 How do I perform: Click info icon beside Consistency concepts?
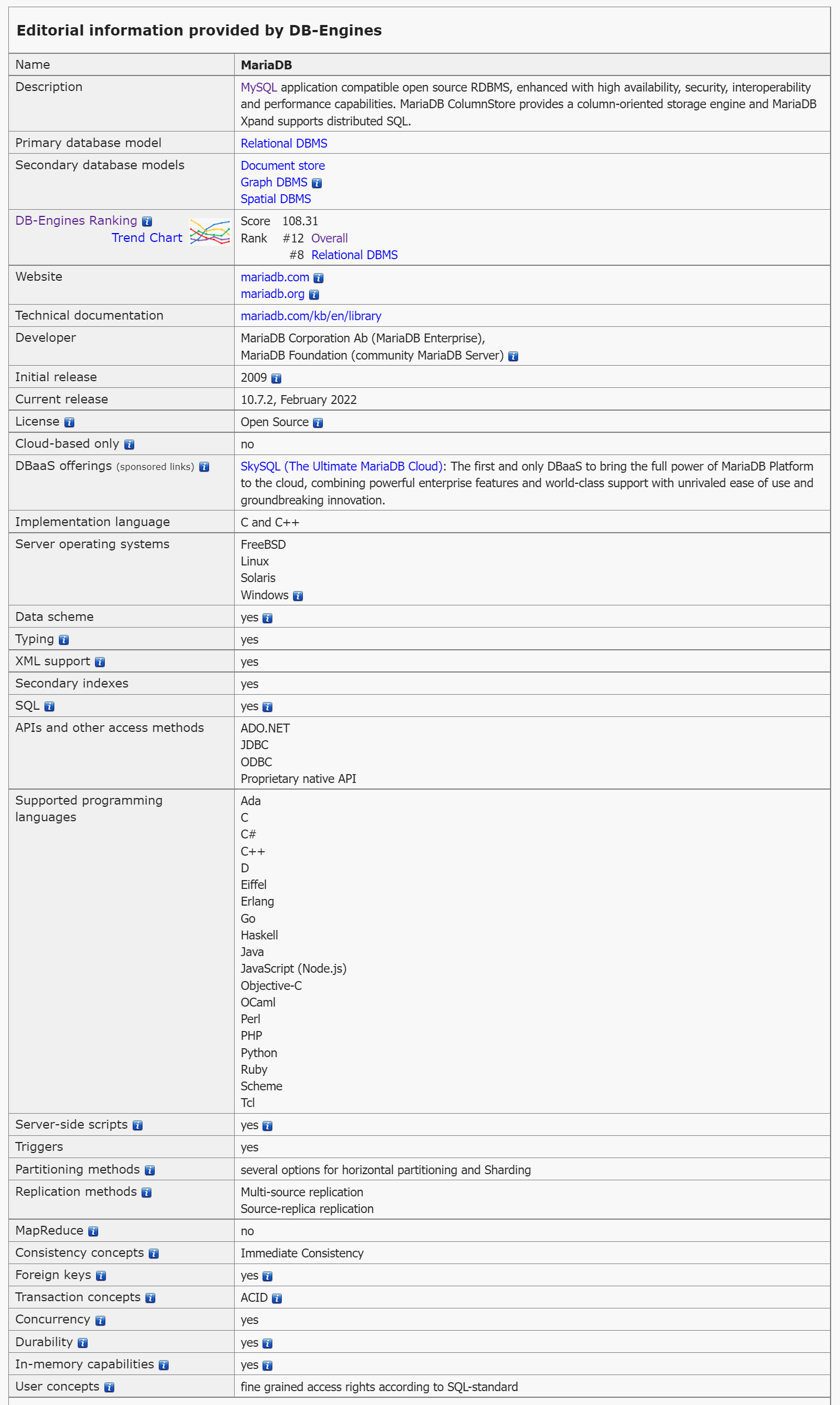pos(153,1254)
